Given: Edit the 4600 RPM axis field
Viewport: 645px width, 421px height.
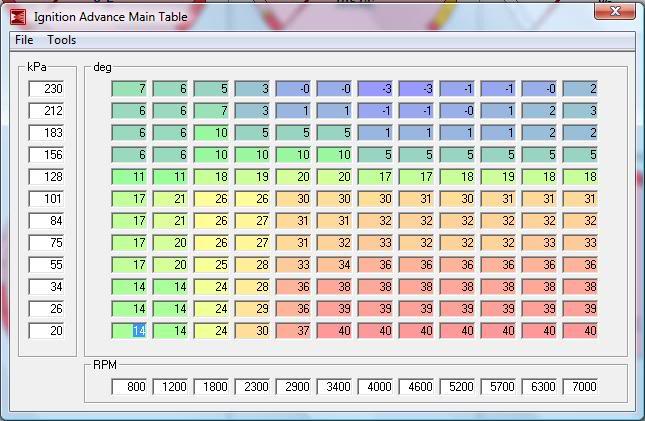Looking at the screenshot, I should click(416, 386).
